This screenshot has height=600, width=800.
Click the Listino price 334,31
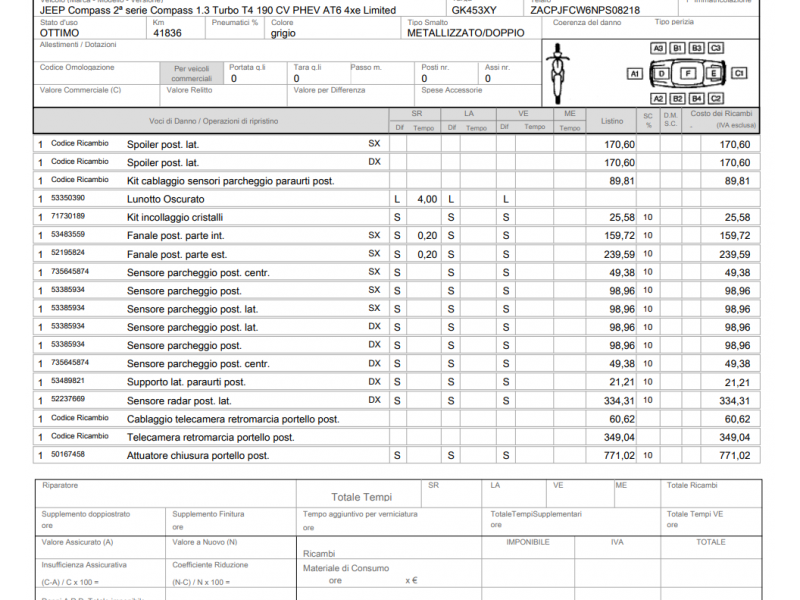pyautogui.click(x=619, y=401)
